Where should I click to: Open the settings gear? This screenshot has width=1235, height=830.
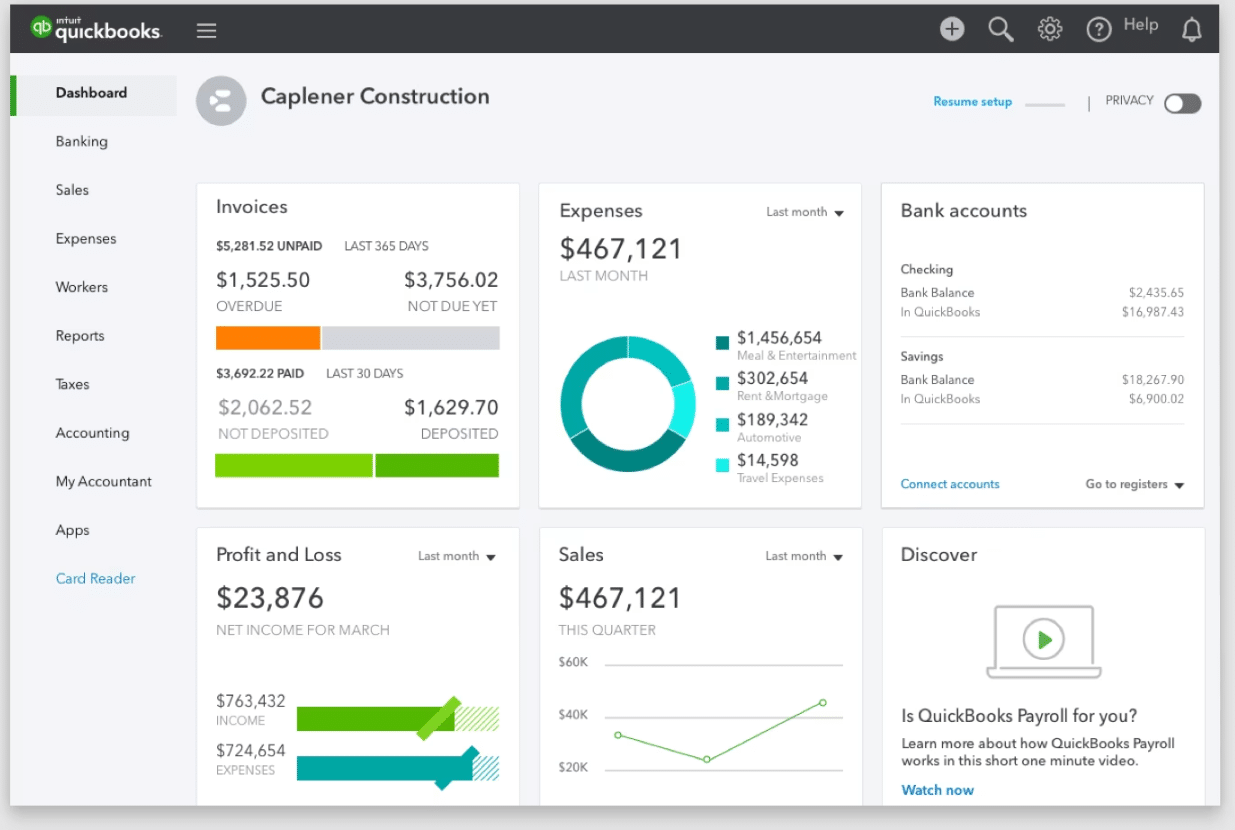pyautogui.click(x=1049, y=28)
